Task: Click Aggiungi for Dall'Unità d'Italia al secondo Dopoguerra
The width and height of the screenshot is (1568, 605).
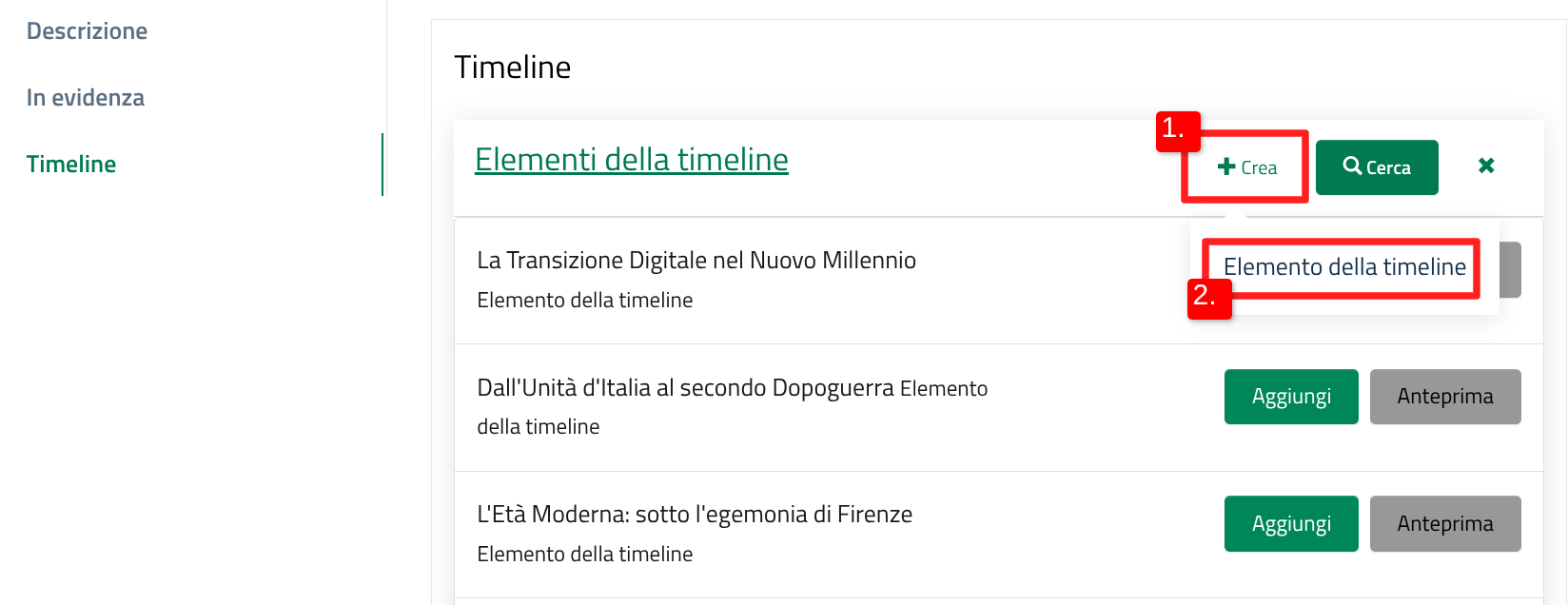Action: pyautogui.click(x=1291, y=397)
